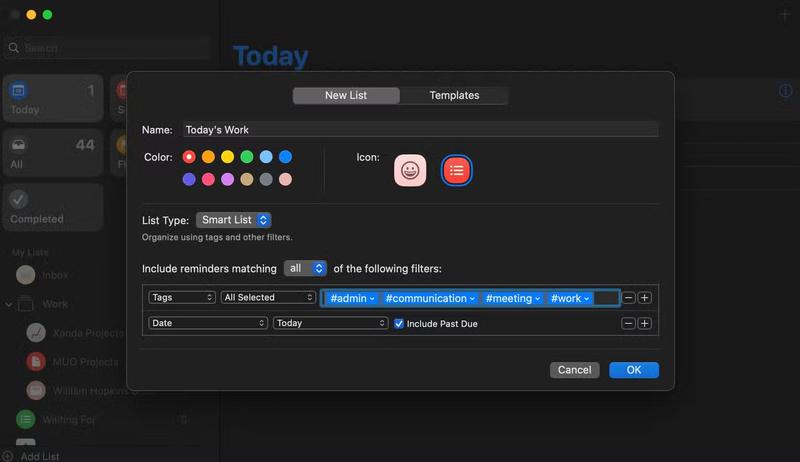This screenshot has height=462, width=800.
Task: Open the Today smart list card
Action: pyautogui.click(x=53, y=98)
